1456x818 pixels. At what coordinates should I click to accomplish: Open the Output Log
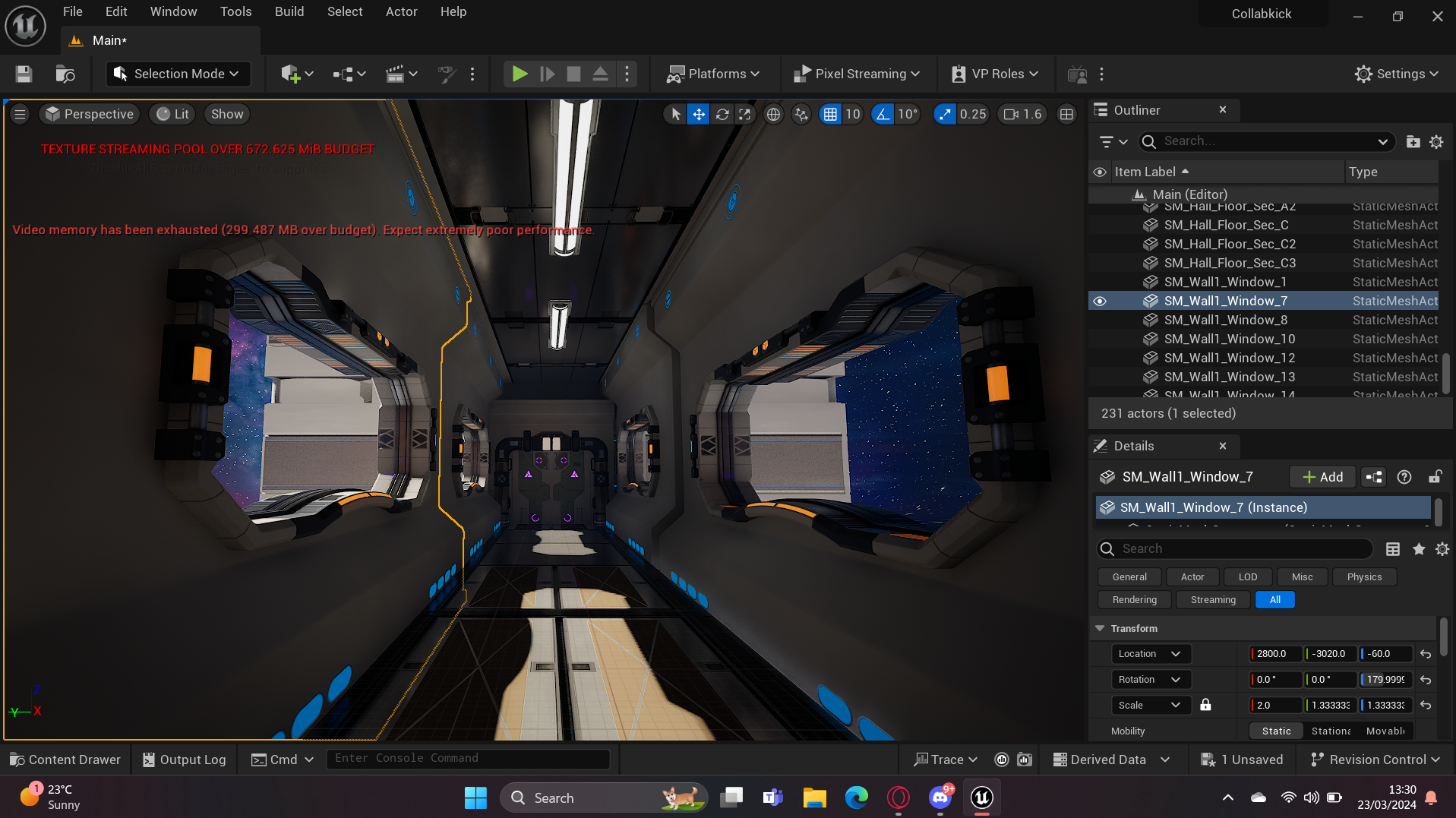tap(184, 760)
